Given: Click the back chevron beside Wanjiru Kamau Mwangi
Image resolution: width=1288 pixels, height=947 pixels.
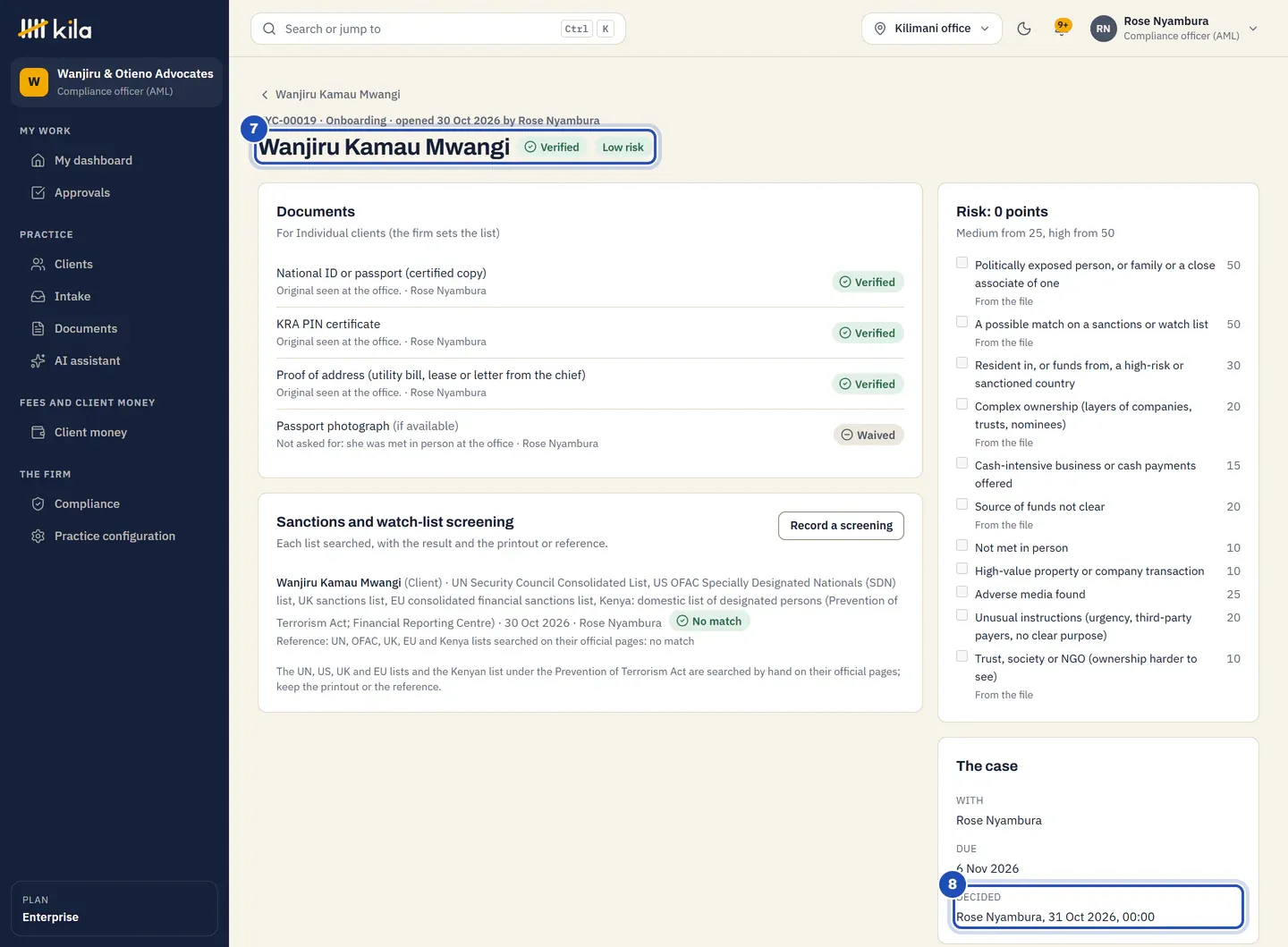Looking at the screenshot, I should click(265, 95).
